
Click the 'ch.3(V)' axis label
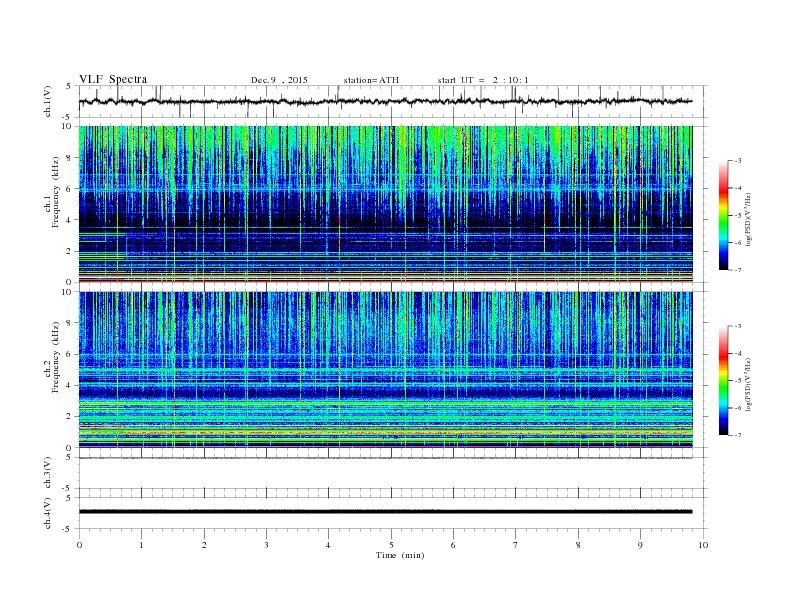coord(47,473)
